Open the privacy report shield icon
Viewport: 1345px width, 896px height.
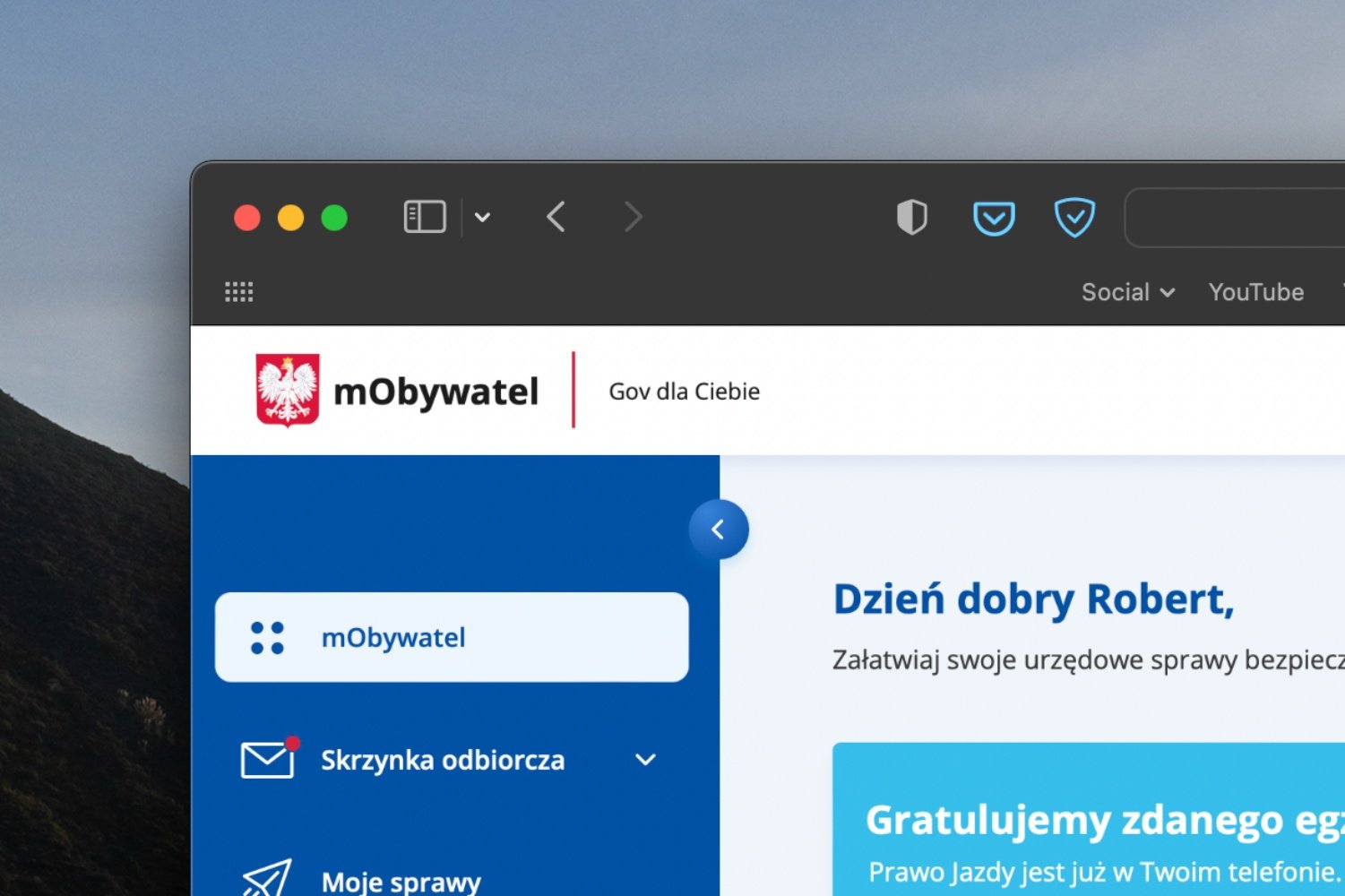click(911, 217)
